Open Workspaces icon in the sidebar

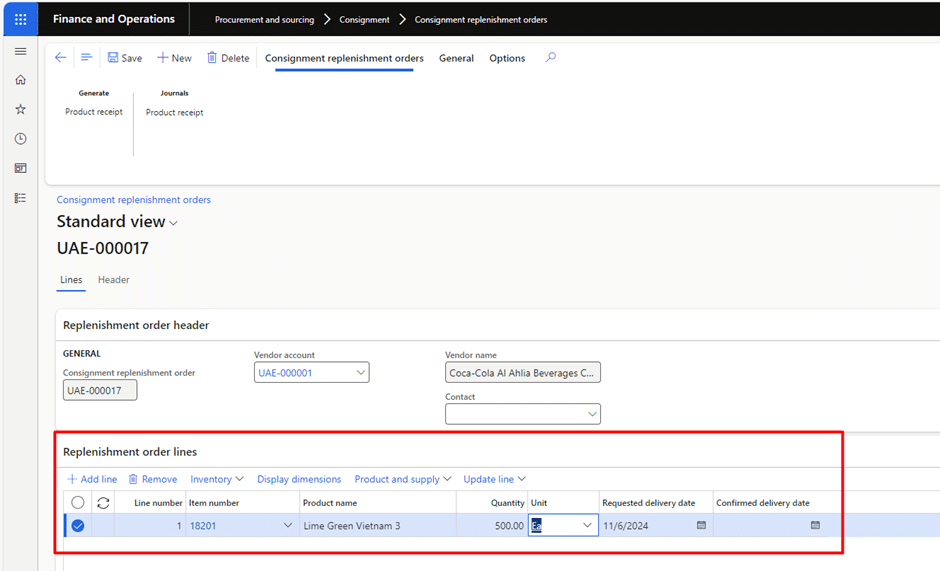click(20, 168)
